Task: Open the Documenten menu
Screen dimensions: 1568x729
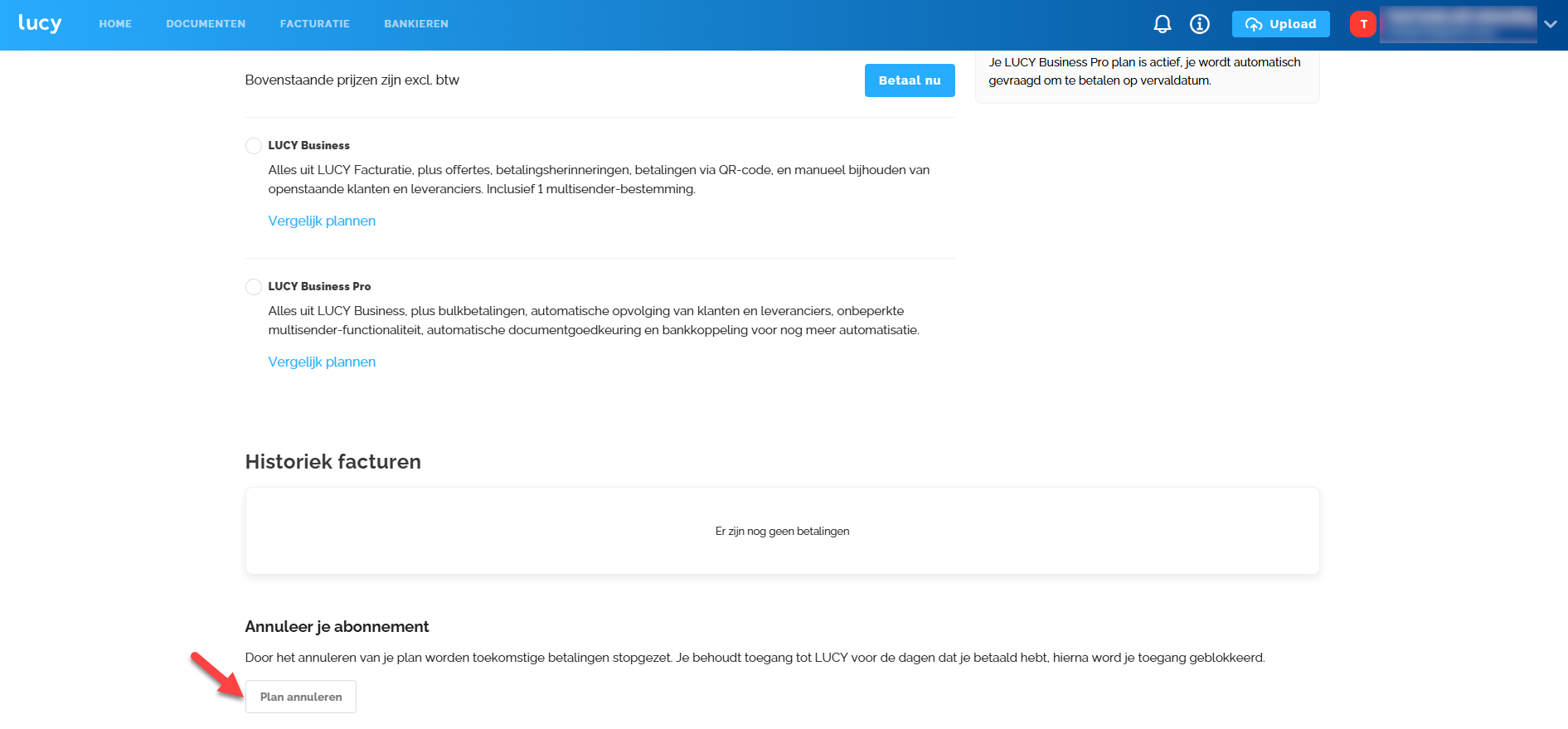Action: tap(206, 24)
